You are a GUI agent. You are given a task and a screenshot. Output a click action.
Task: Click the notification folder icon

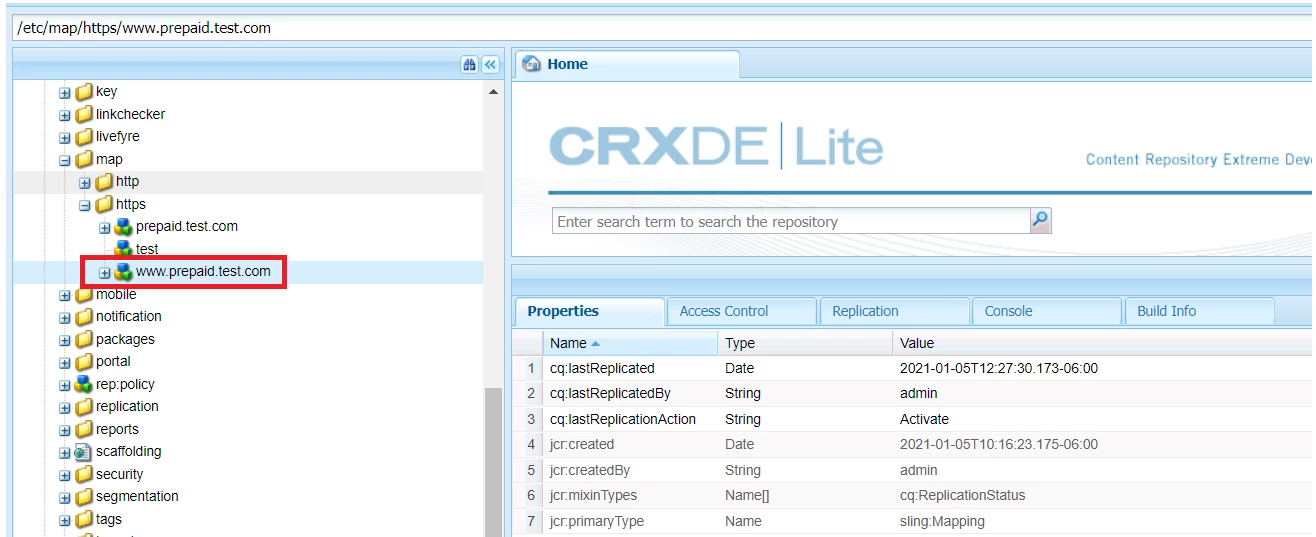click(x=84, y=317)
